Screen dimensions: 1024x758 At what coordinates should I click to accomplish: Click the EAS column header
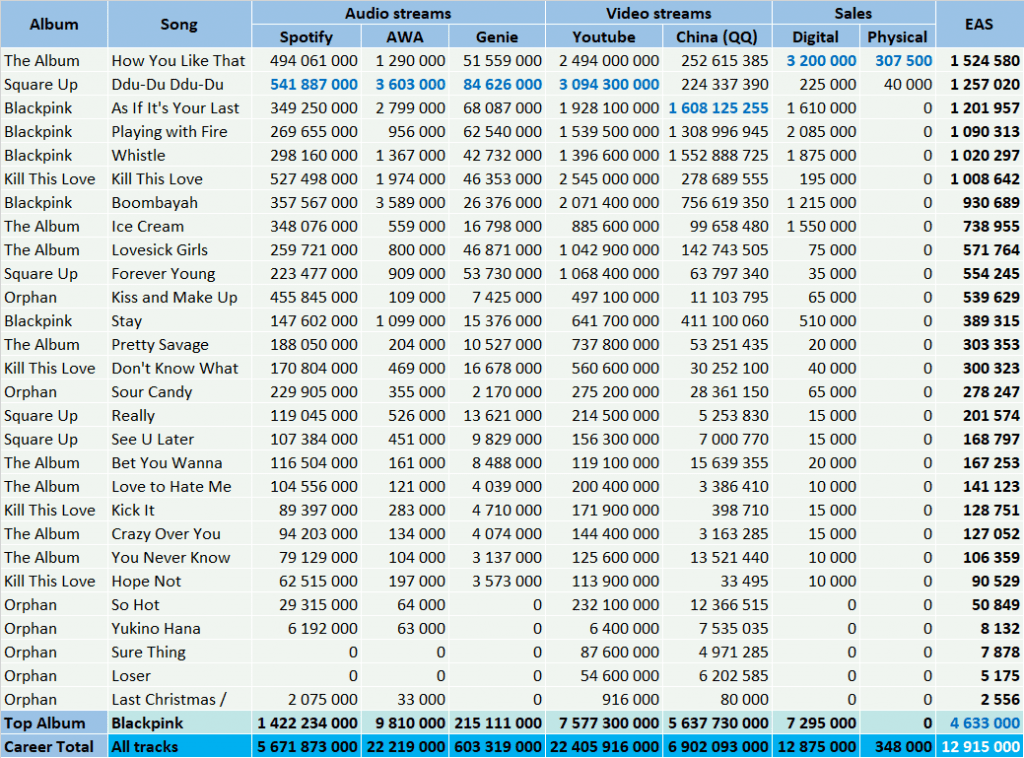[x=979, y=24]
